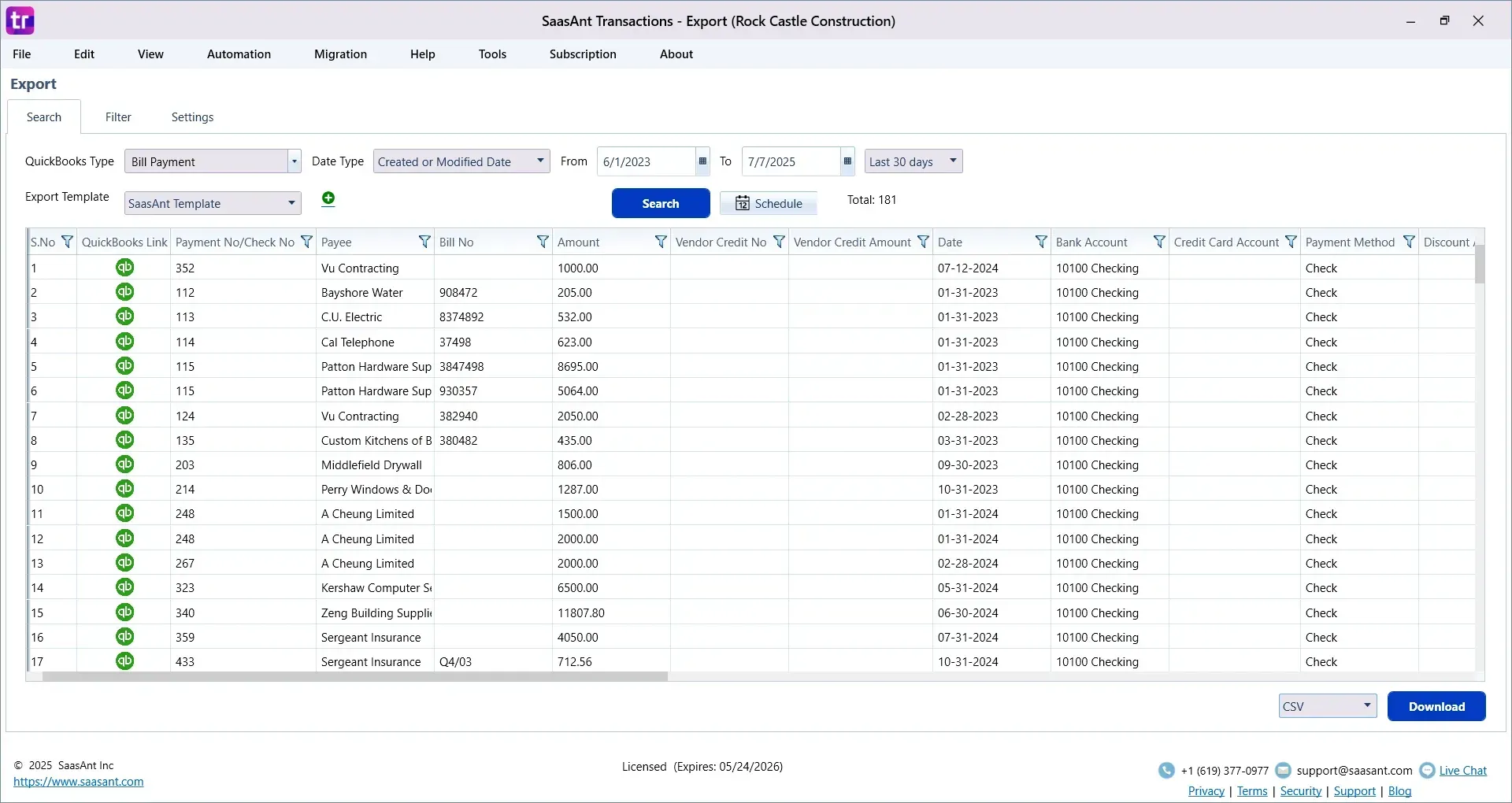Select Sergeant Insurance bill Q4/03 cell
Image resolution: width=1512 pixels, height=803 pixels.
[493, 661]
